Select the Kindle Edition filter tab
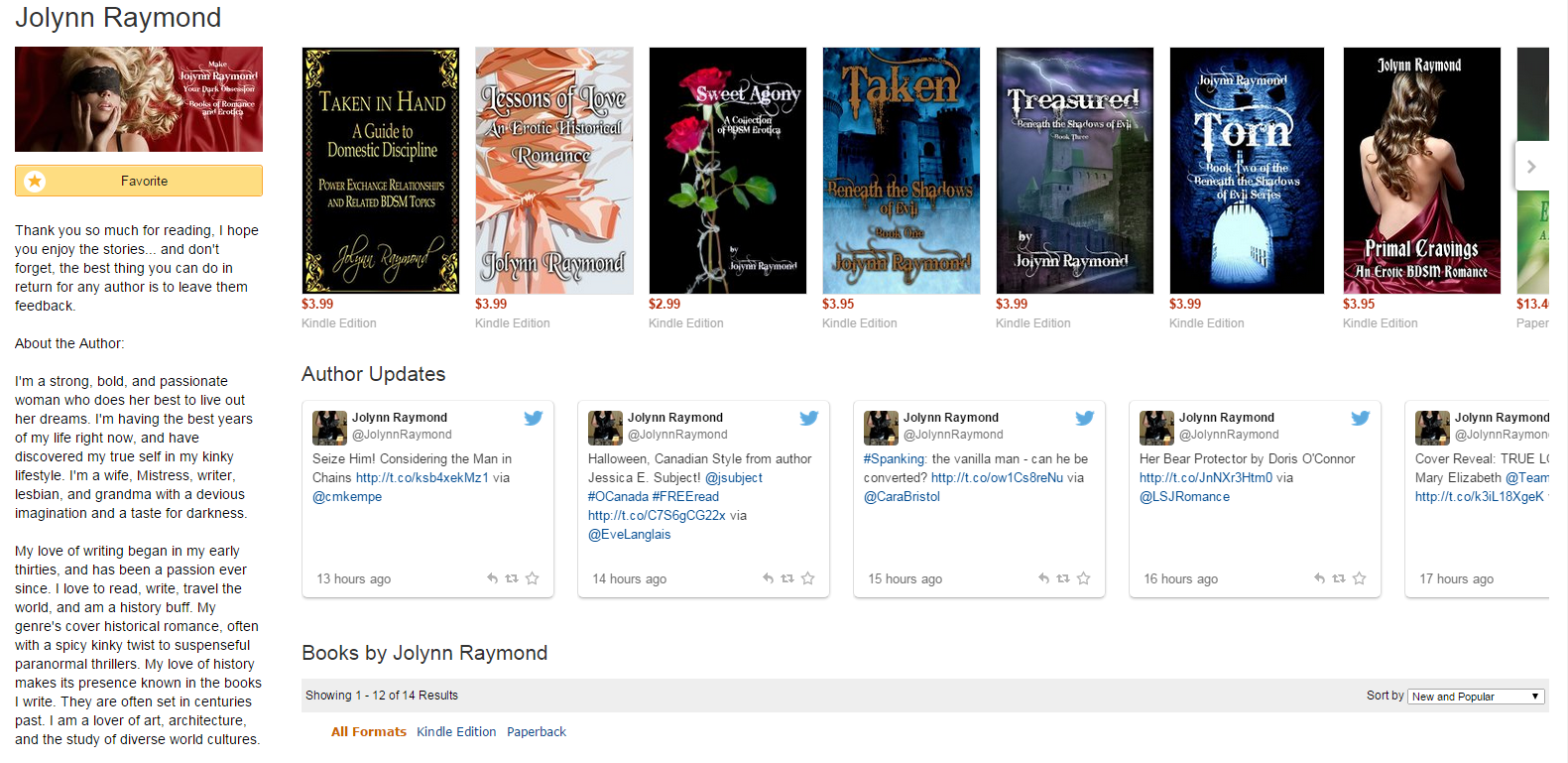 click(x=456, y=731)
